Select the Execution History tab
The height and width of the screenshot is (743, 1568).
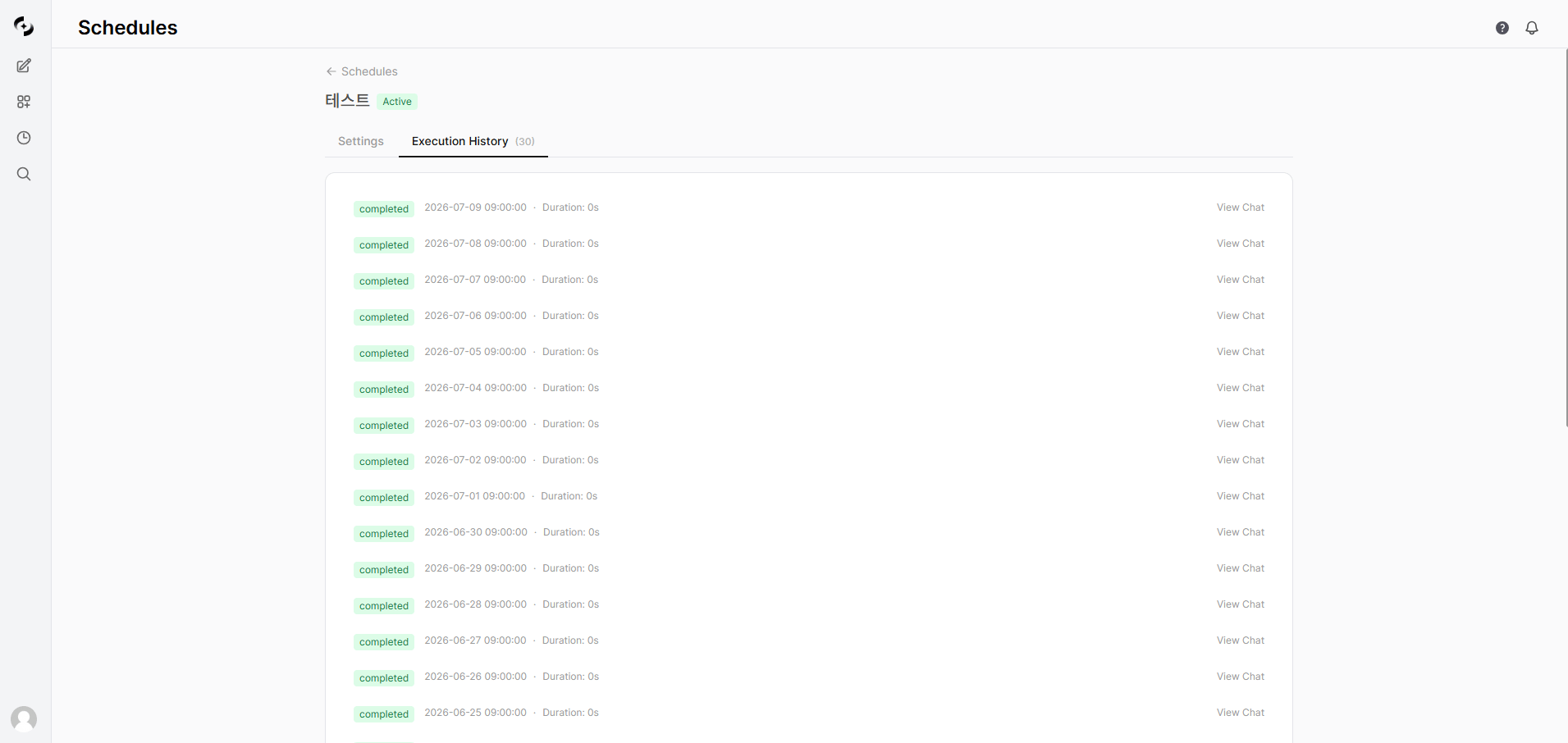473,141
